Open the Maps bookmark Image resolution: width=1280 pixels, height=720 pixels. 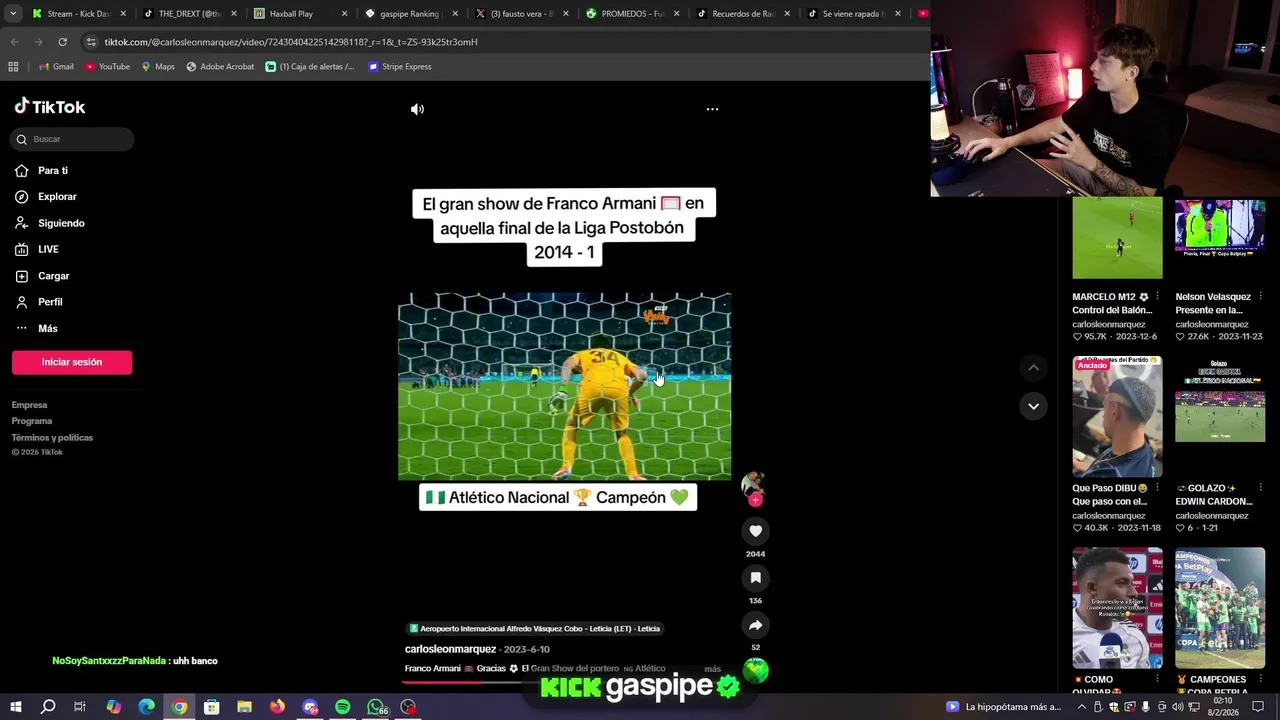[x=158, y=67]
